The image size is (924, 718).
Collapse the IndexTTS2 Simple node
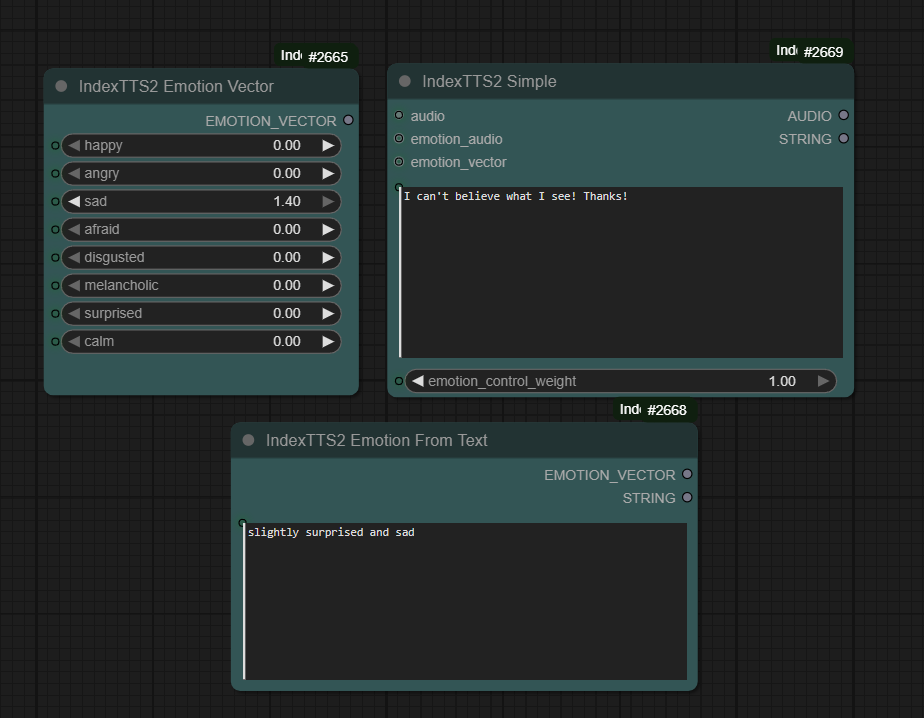(x=405, y=82)
